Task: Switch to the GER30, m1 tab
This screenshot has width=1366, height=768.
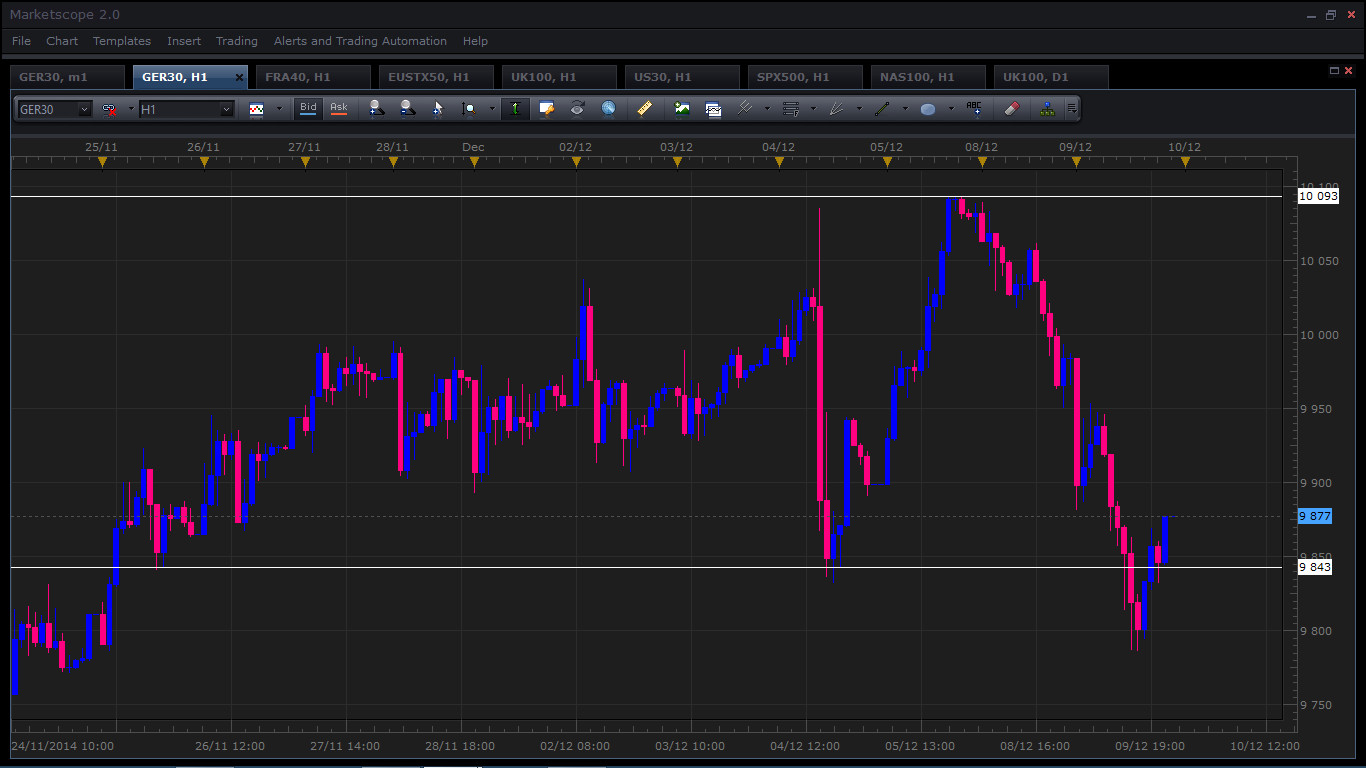Action: 67,77
